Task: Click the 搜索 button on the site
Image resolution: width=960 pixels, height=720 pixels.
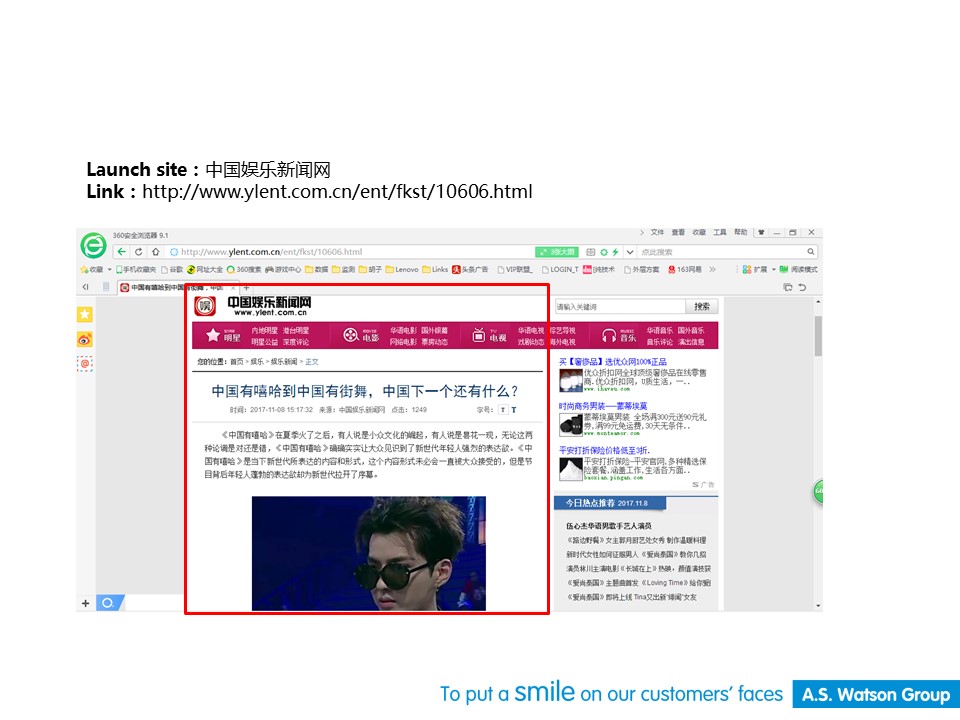Action: click(x=702, y=307)
